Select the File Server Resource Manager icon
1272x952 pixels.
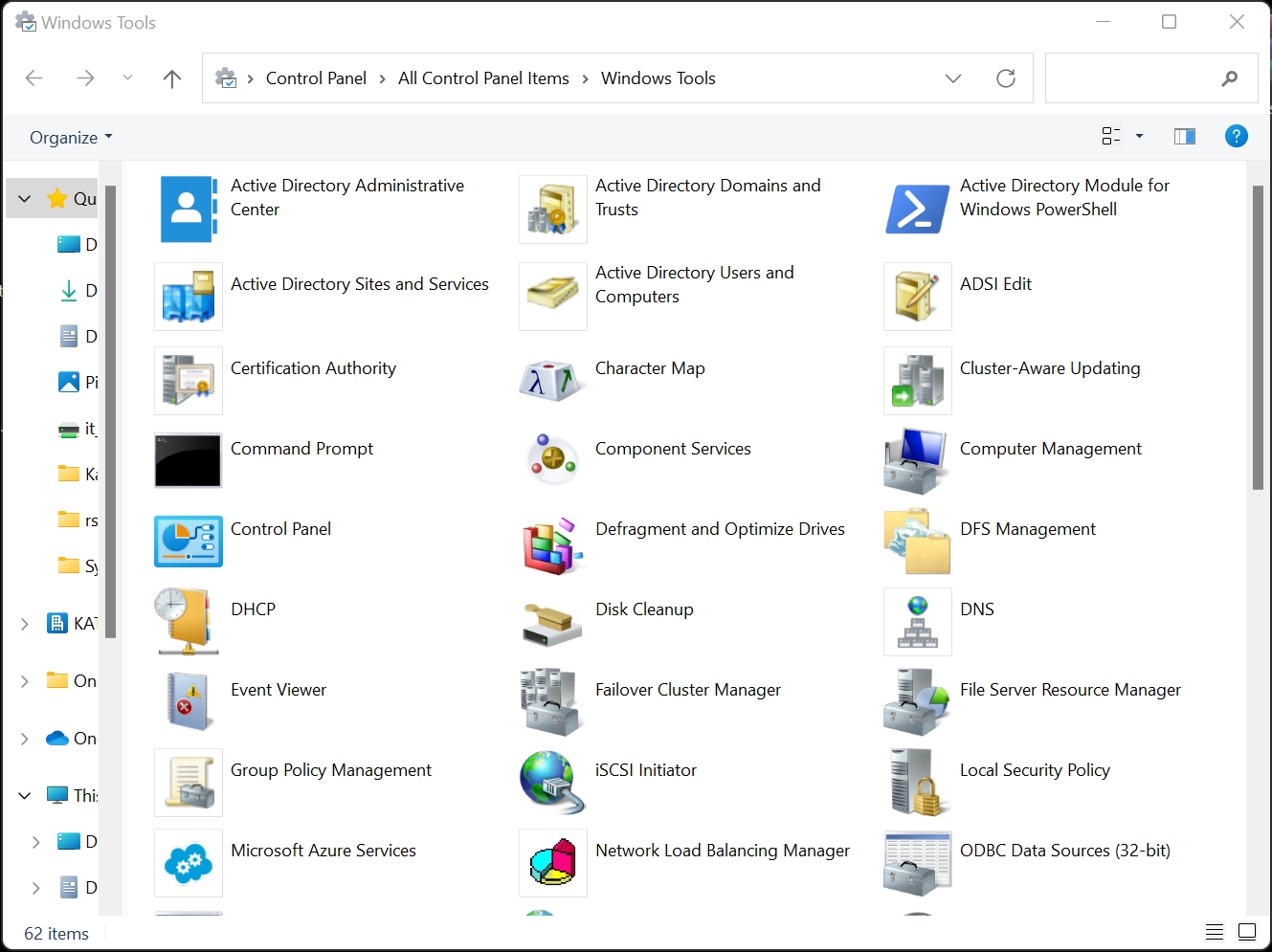(x=918, y=702)
